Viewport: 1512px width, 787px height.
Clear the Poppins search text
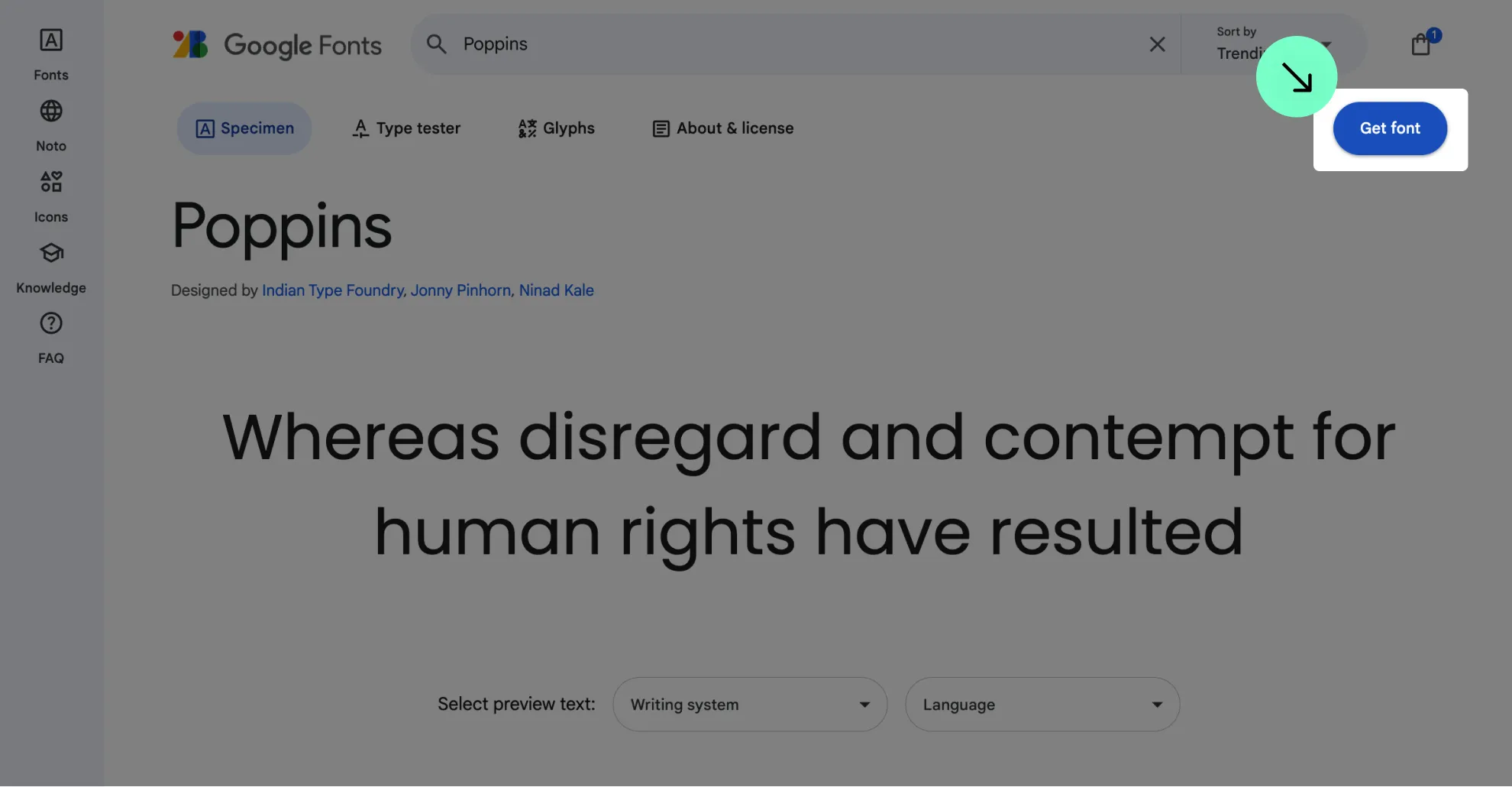[x=1157, y=44]
